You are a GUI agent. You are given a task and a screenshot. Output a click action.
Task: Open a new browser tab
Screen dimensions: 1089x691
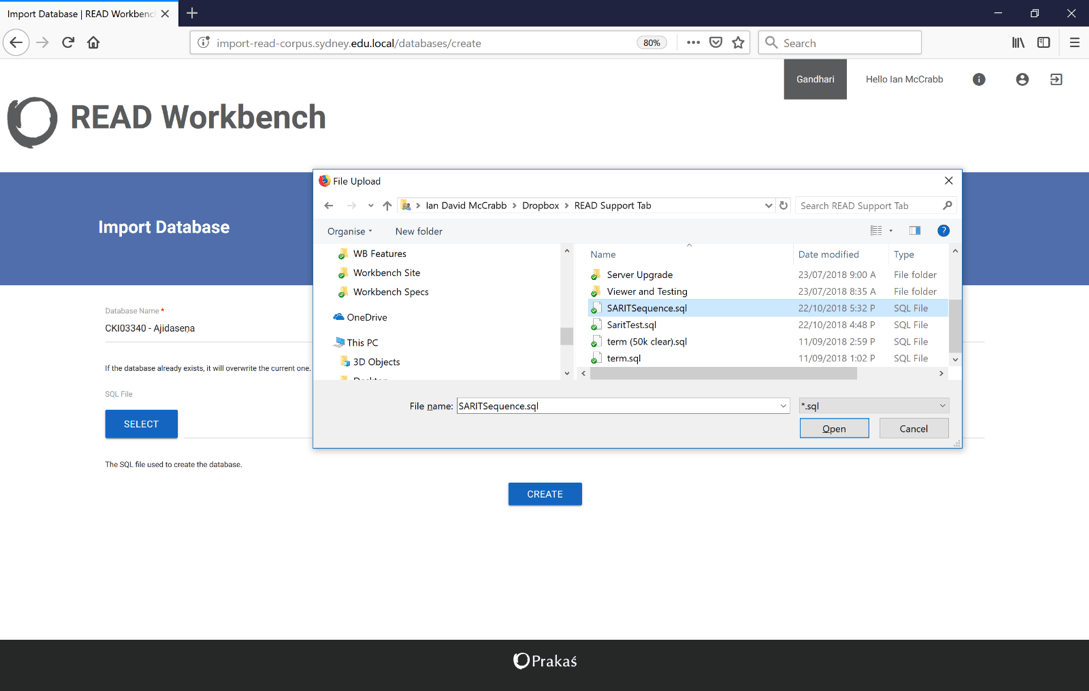click(192, 13)
